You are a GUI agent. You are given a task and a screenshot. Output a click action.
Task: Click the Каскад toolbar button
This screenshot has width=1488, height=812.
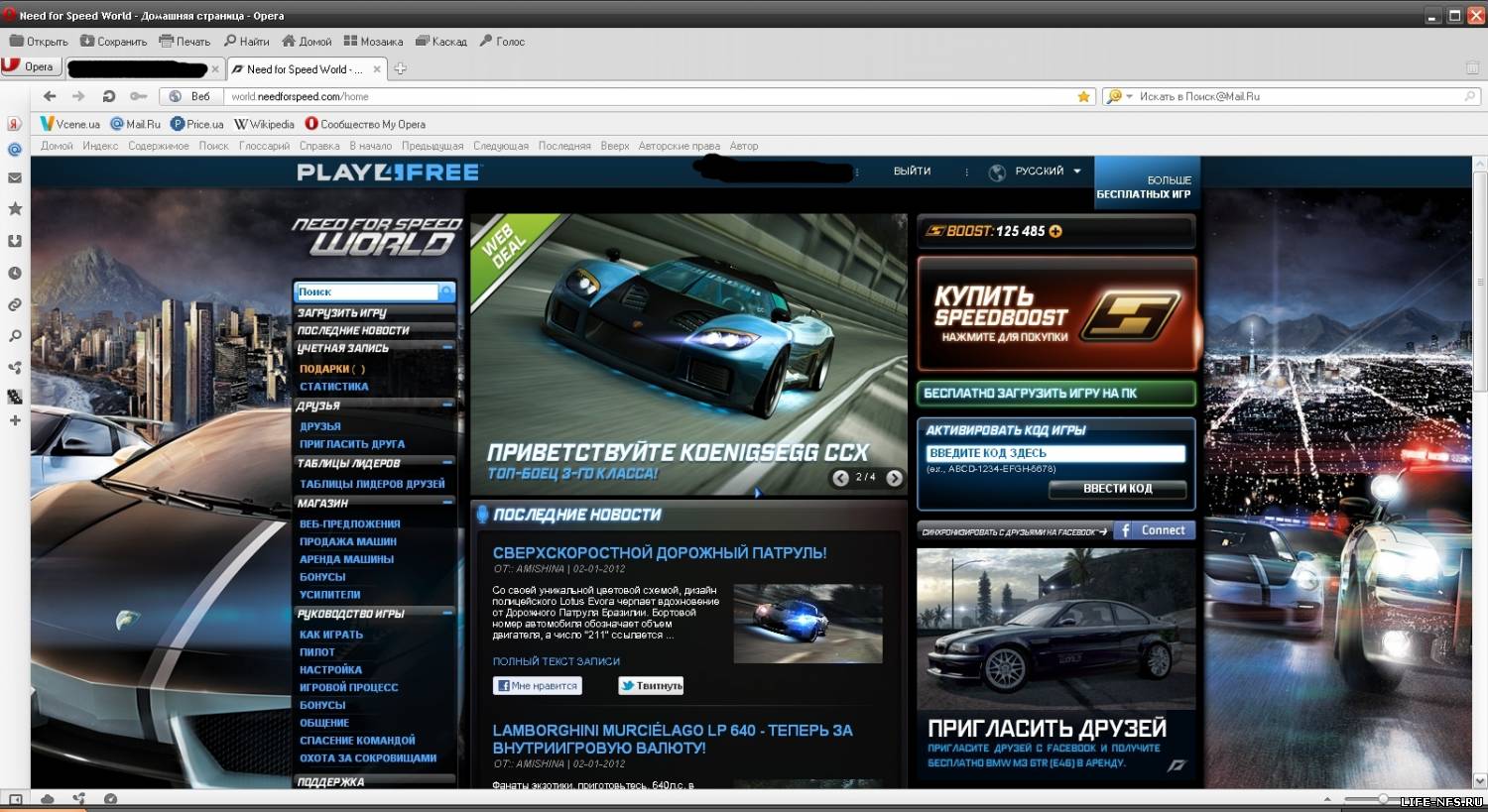pyautogui.click(x=441, y=42)
